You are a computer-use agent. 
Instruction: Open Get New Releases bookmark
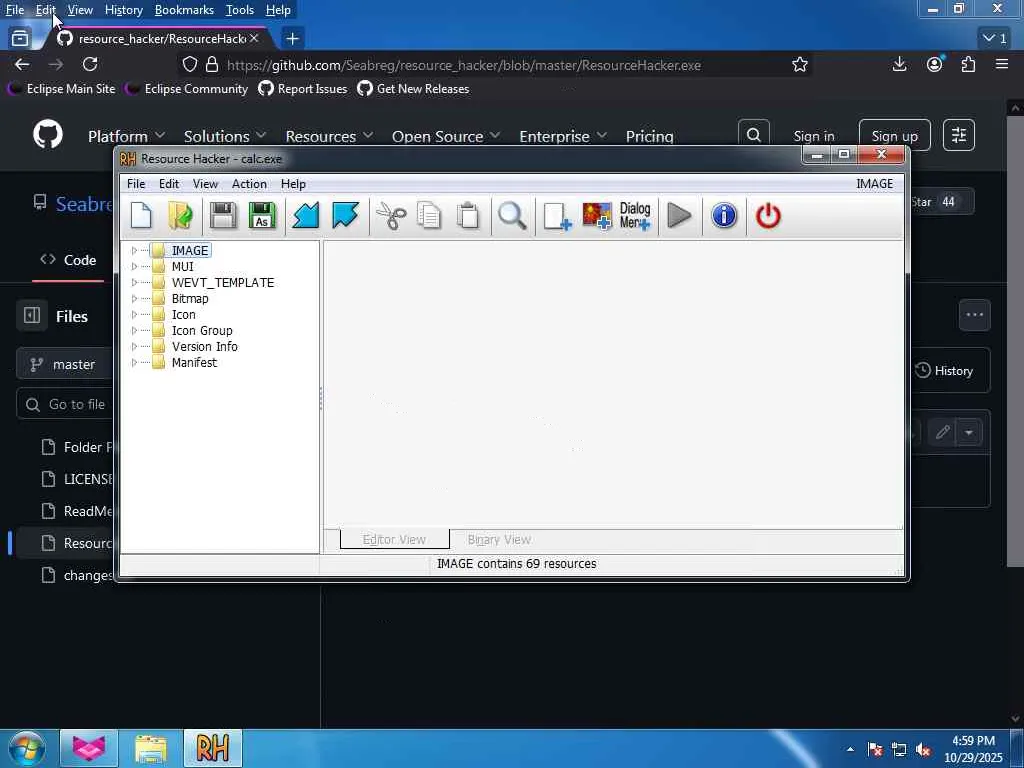pos(413,89)
